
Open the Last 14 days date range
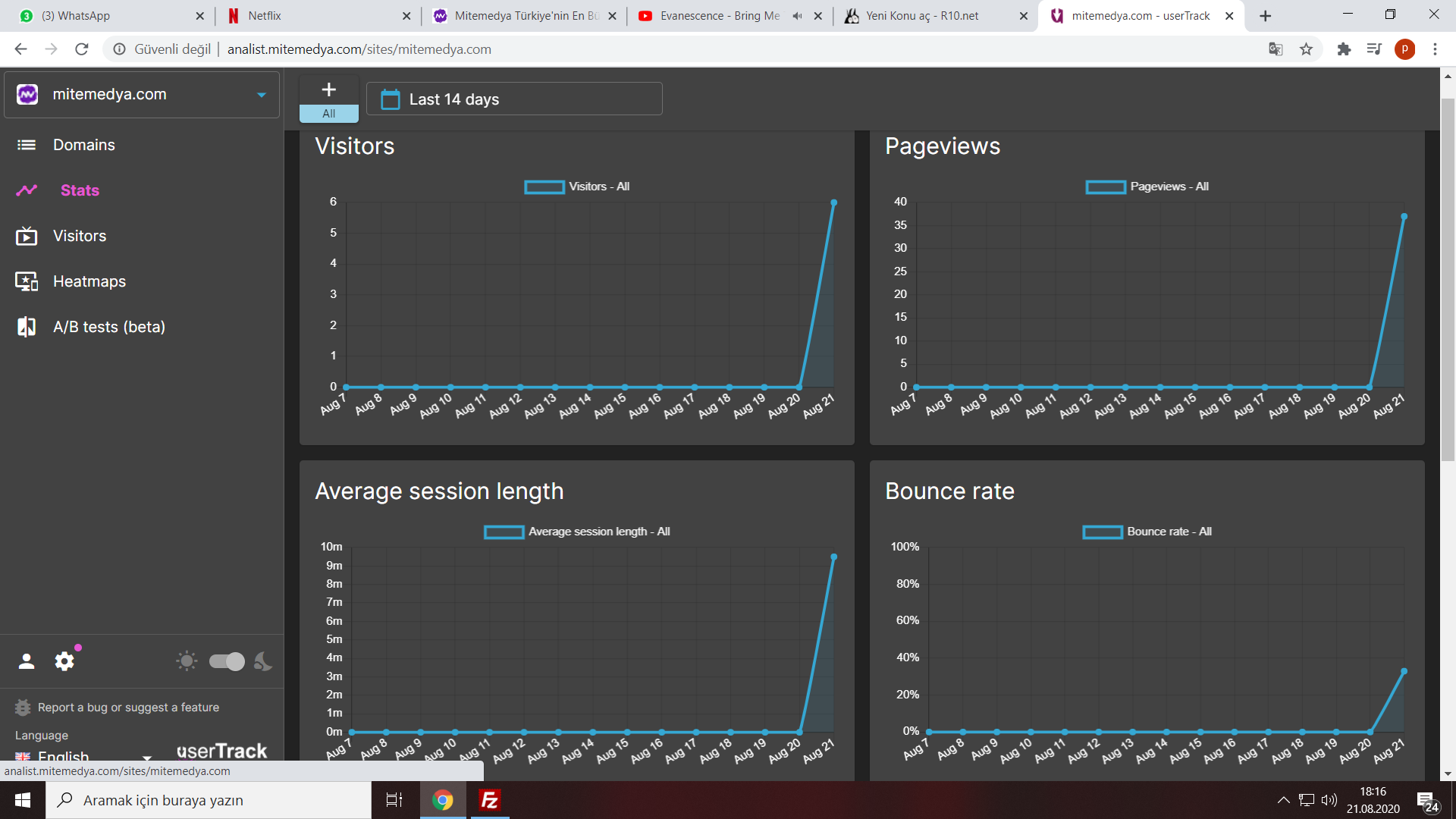click(514, 99)
